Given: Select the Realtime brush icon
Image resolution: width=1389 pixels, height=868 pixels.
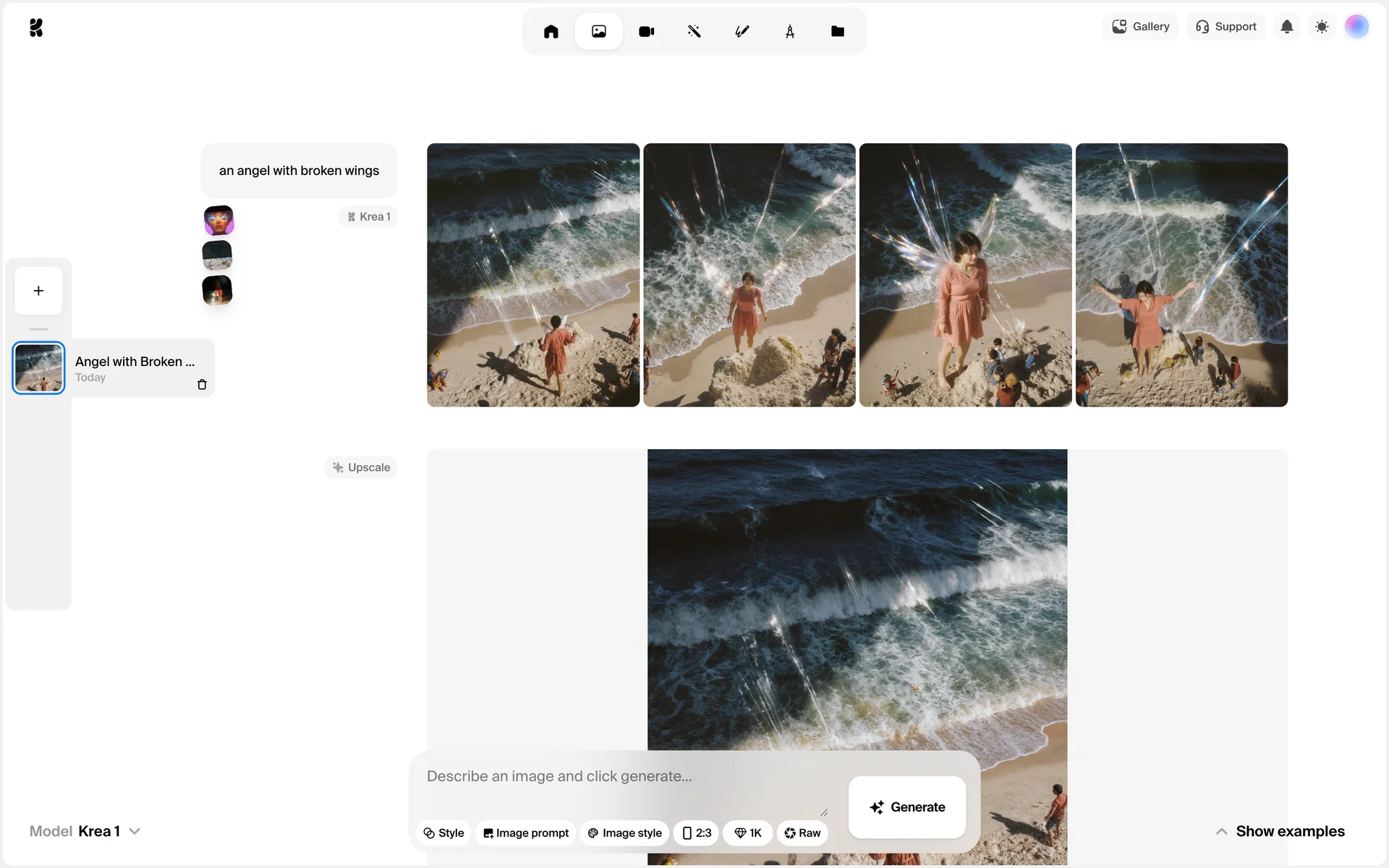Looking at the screenshot, I should (x=742, y=31).
